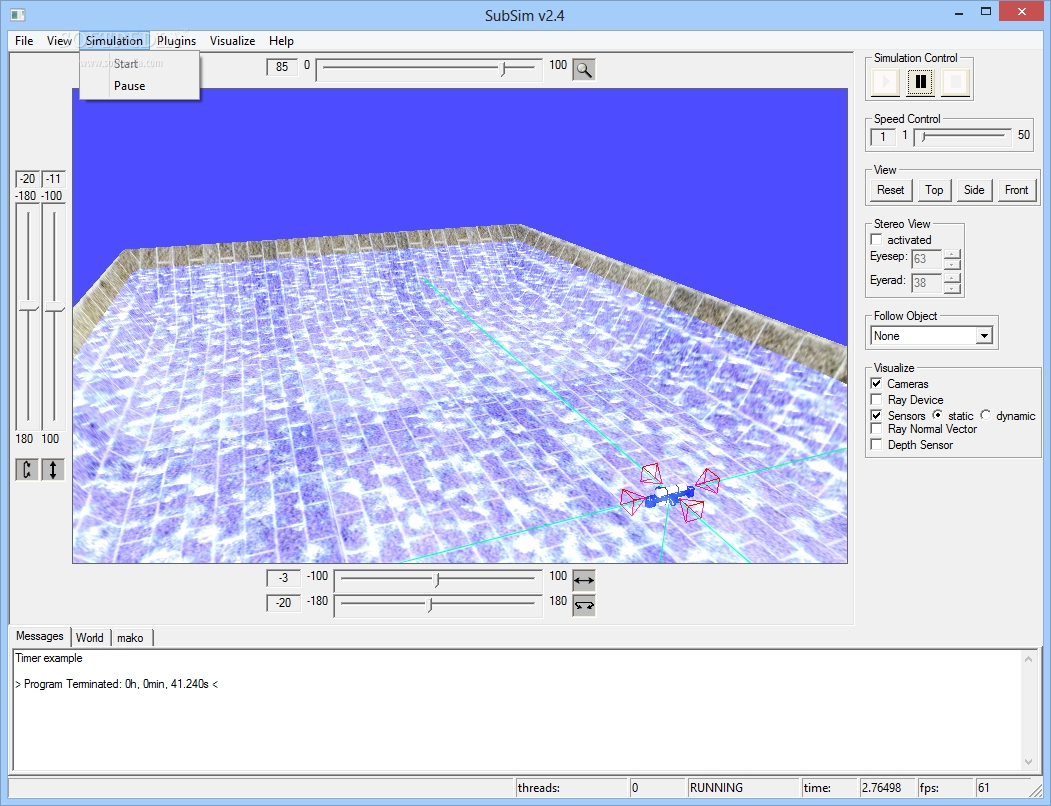
Task: Switch to the World tab
Action: [90, 638]
